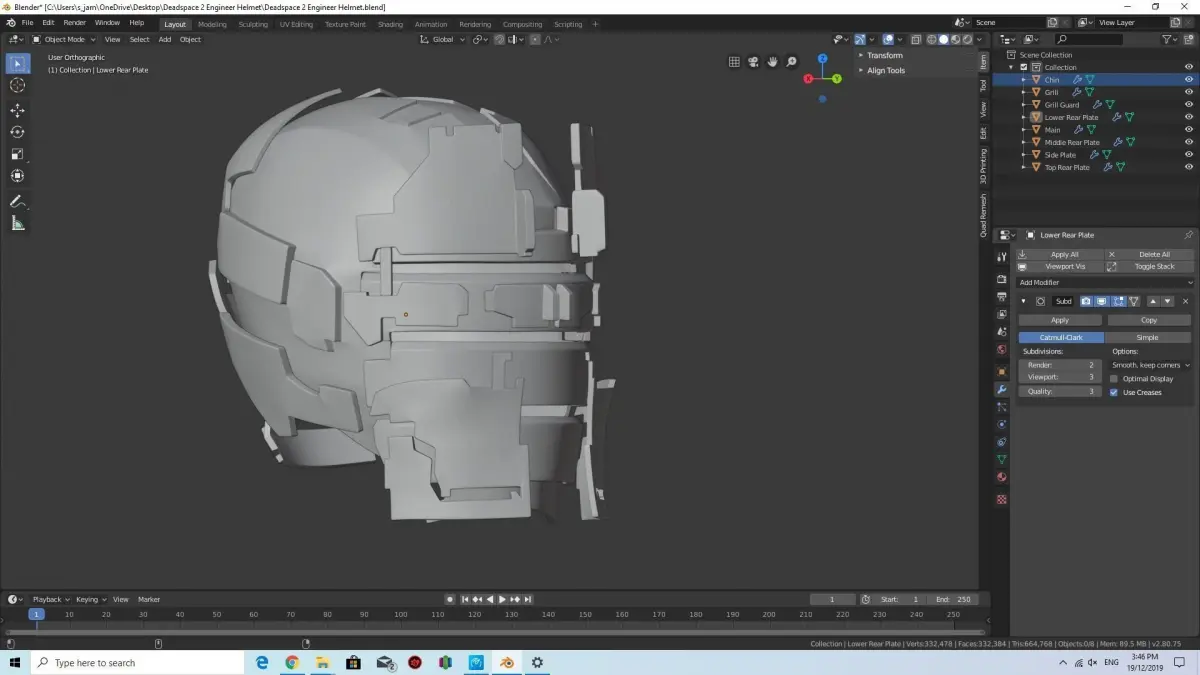Image resolution: width=1200 pixels, height=675 pixels.
Task: Open the Object Mode dropdown
Action: click(x=64, y=39)
